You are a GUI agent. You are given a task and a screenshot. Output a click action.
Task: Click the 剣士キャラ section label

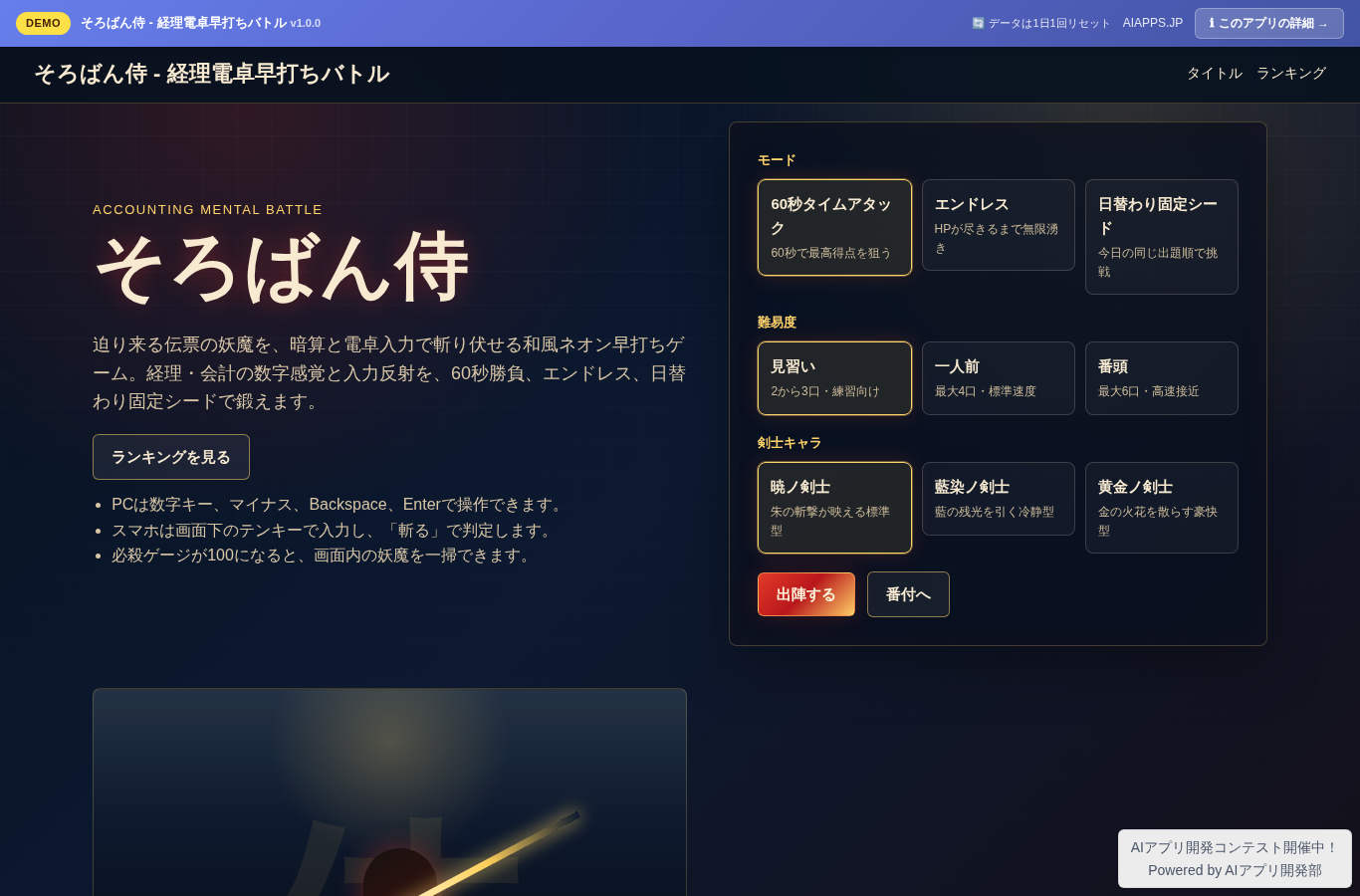coord(790,443)
